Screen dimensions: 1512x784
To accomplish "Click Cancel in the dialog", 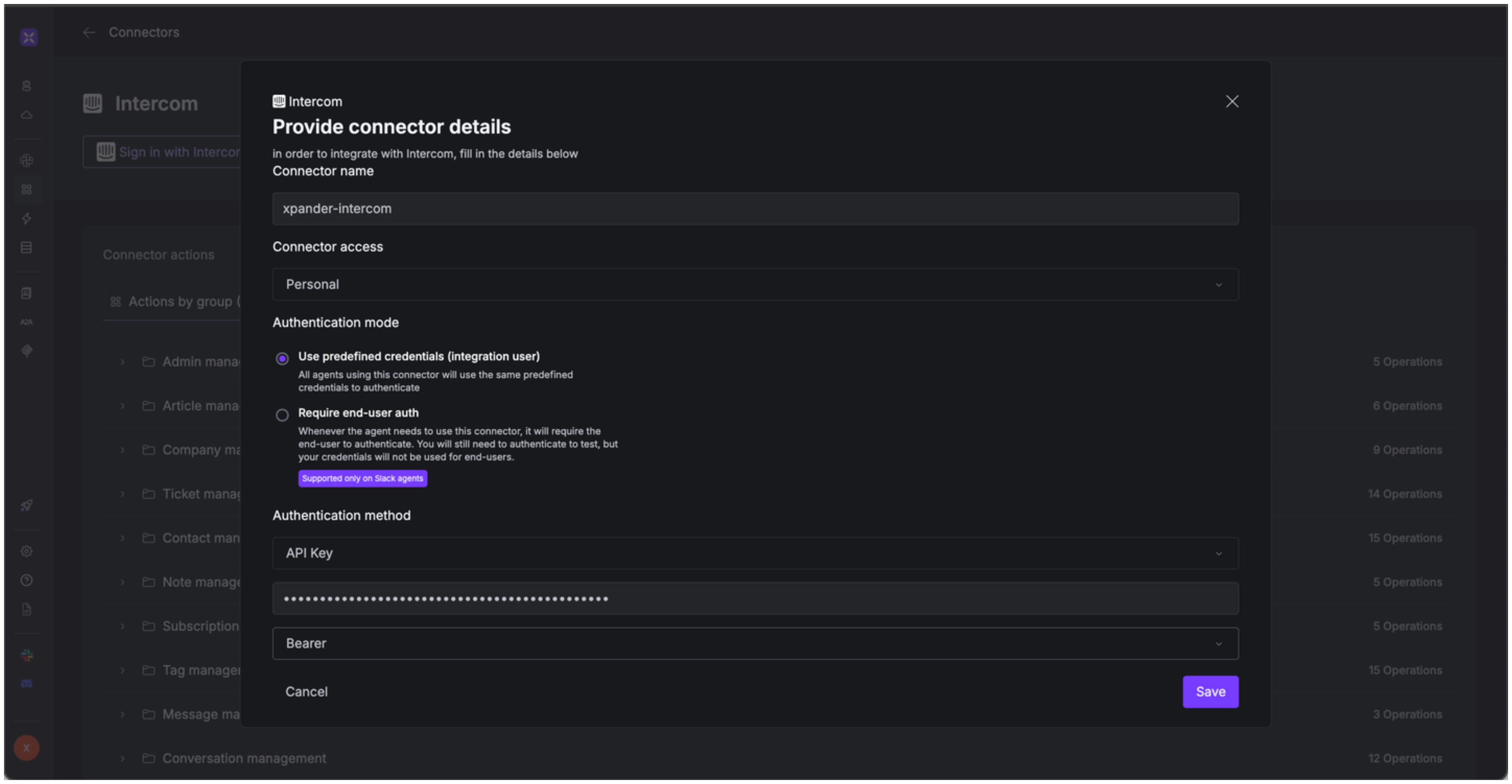I will pyautogui.click(x=306, y=692).
